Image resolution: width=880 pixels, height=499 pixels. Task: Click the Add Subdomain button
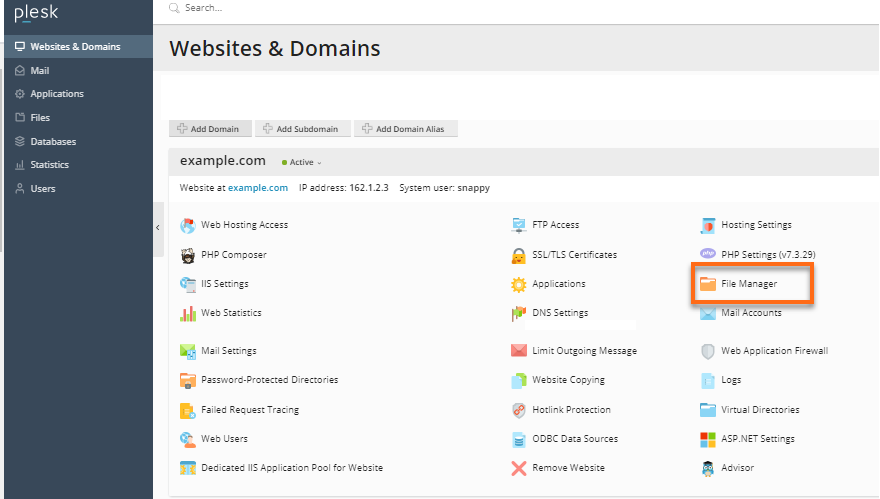tap(302, 129)
